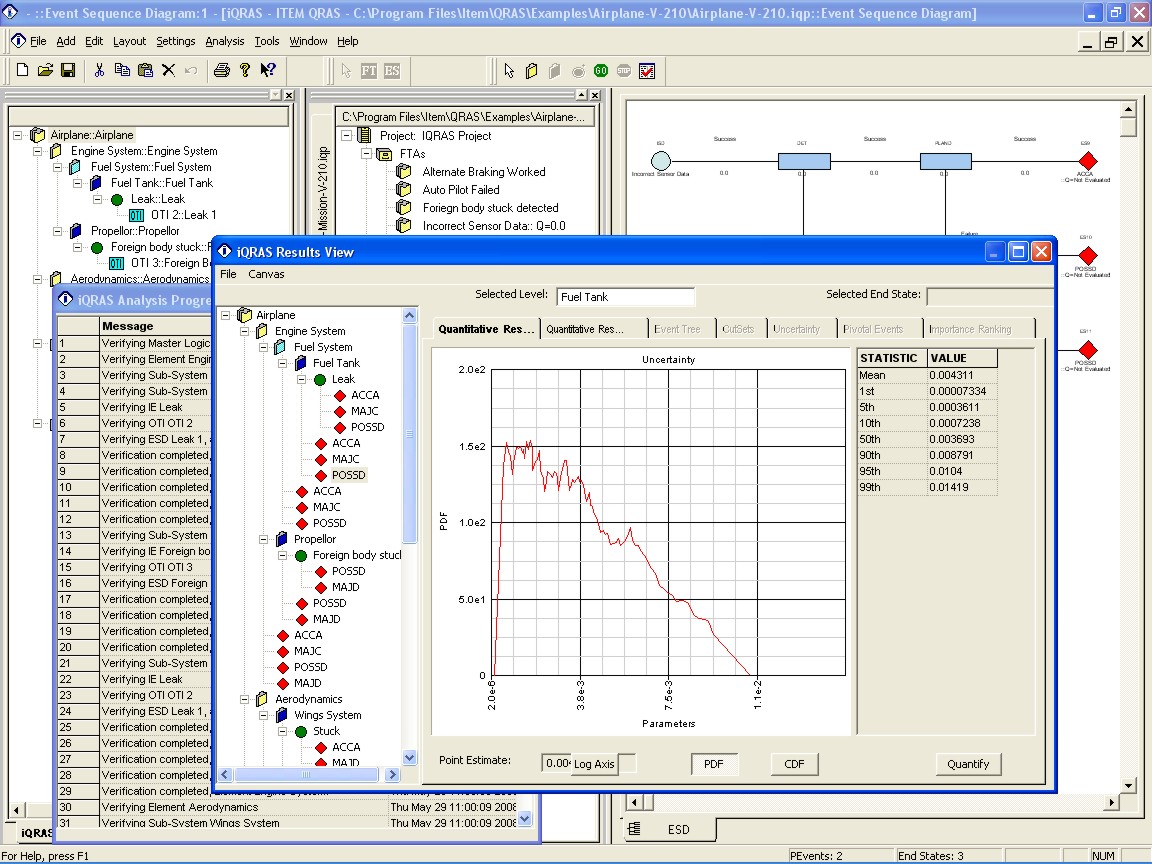Click the initiating event circle in ESD canvas
Image resolution: width=1152 pixels, height=864 pixels.
pos(660,161)
